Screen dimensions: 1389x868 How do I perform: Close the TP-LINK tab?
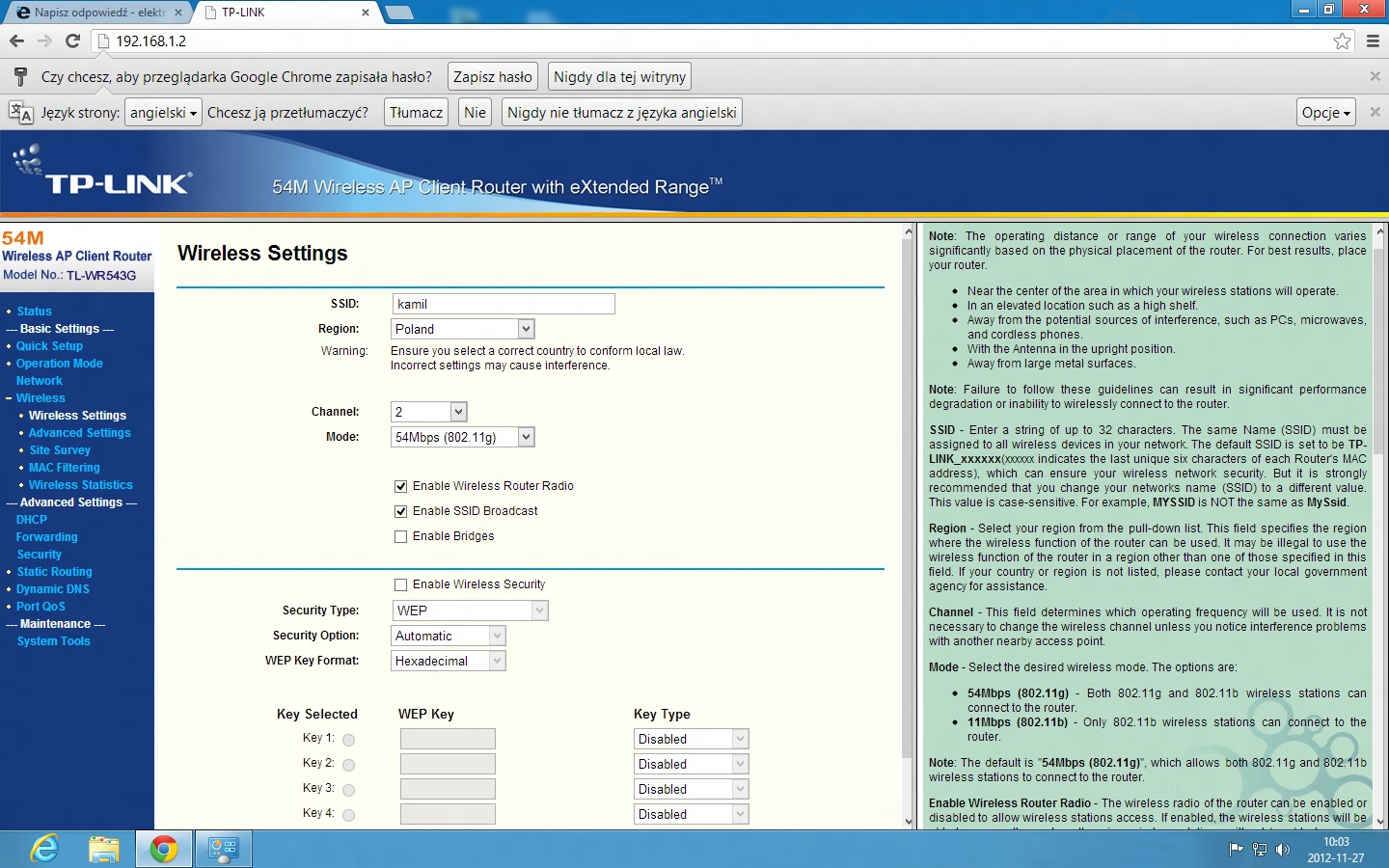[x=366, y=13]
